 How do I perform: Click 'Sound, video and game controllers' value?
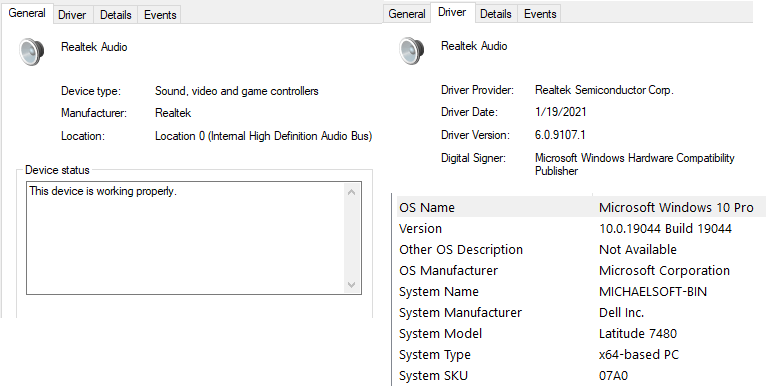pyautogui.click(x=237, y=91)
